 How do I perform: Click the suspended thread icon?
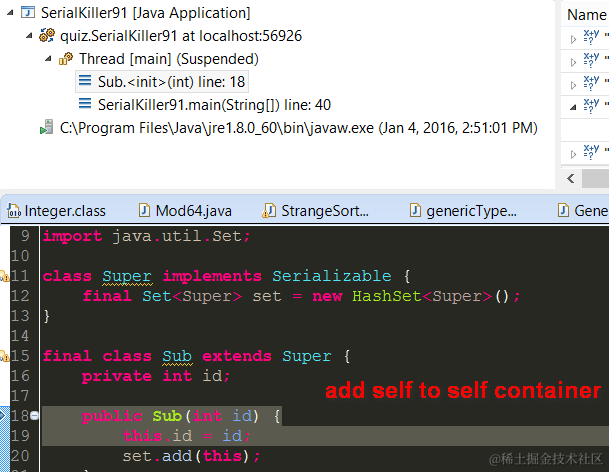click(x=66, y=59)
